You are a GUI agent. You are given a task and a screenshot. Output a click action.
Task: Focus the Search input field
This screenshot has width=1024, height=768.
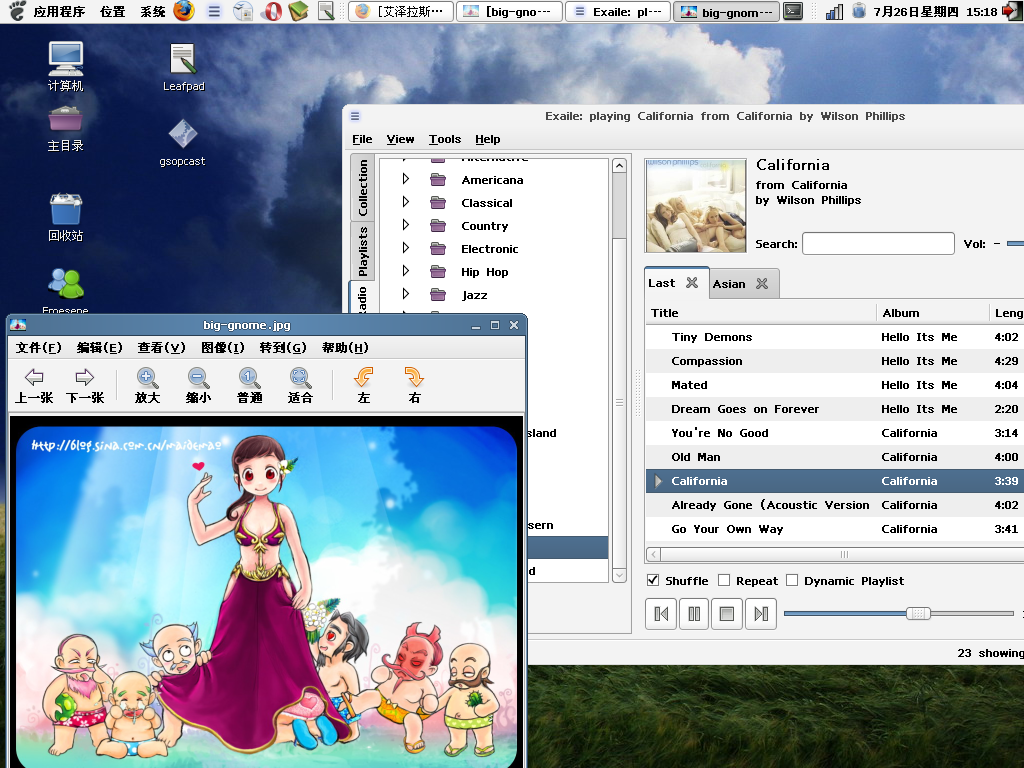[878, 244]
